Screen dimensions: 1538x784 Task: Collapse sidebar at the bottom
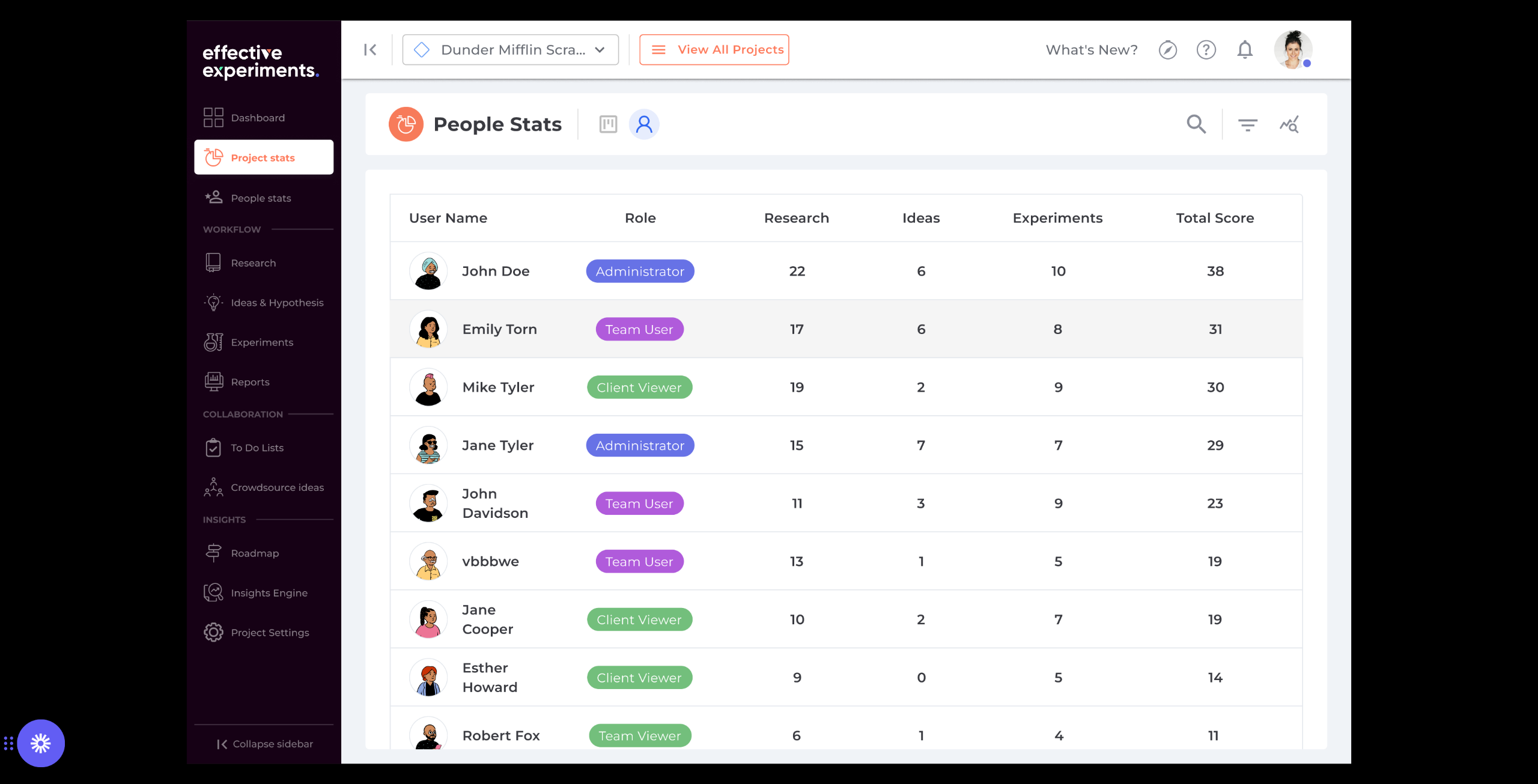coord(264,744)
